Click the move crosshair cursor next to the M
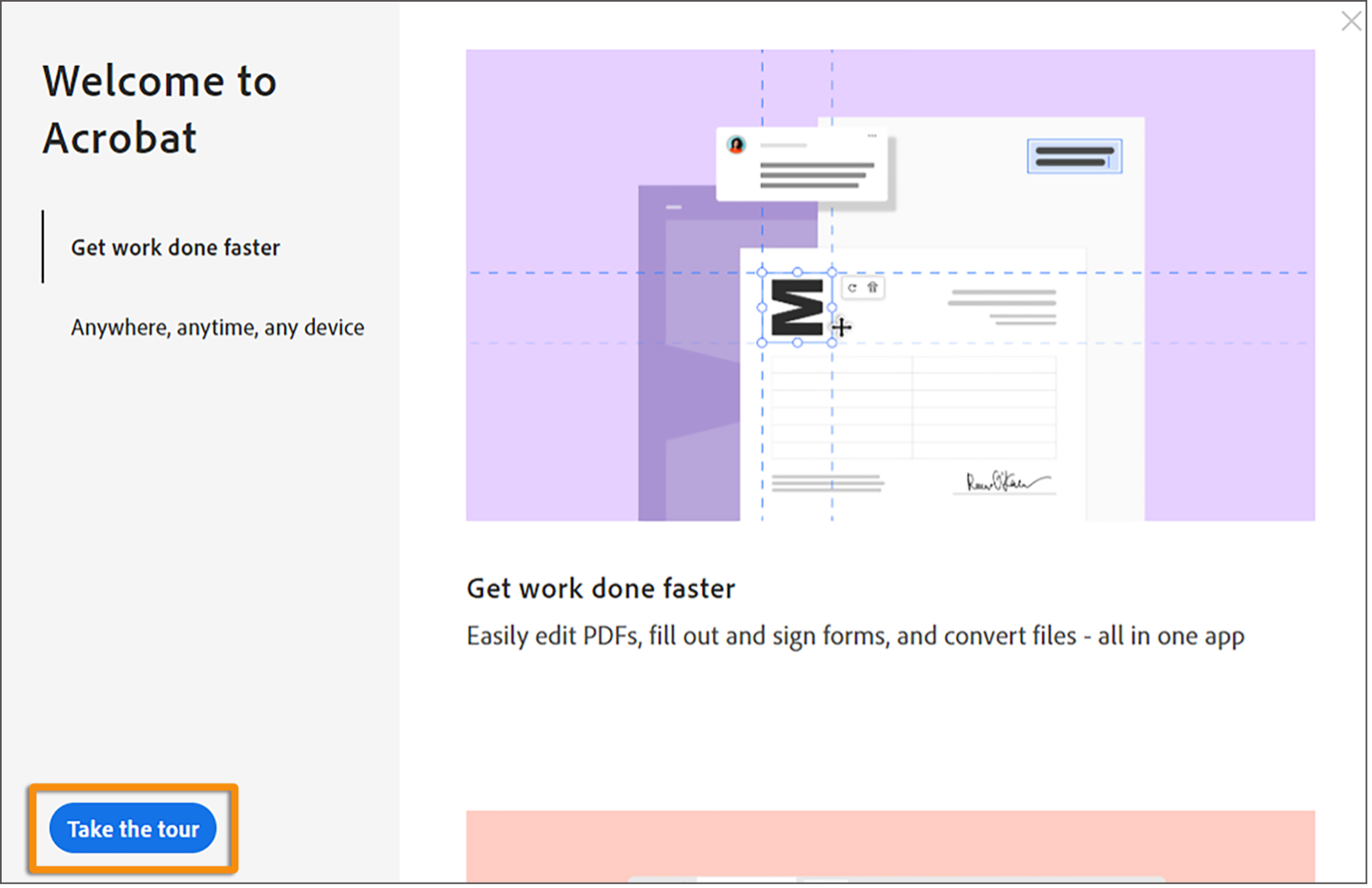Image resolution: width=1372 pixels, height=888 pixels. [x=842, y=327]
